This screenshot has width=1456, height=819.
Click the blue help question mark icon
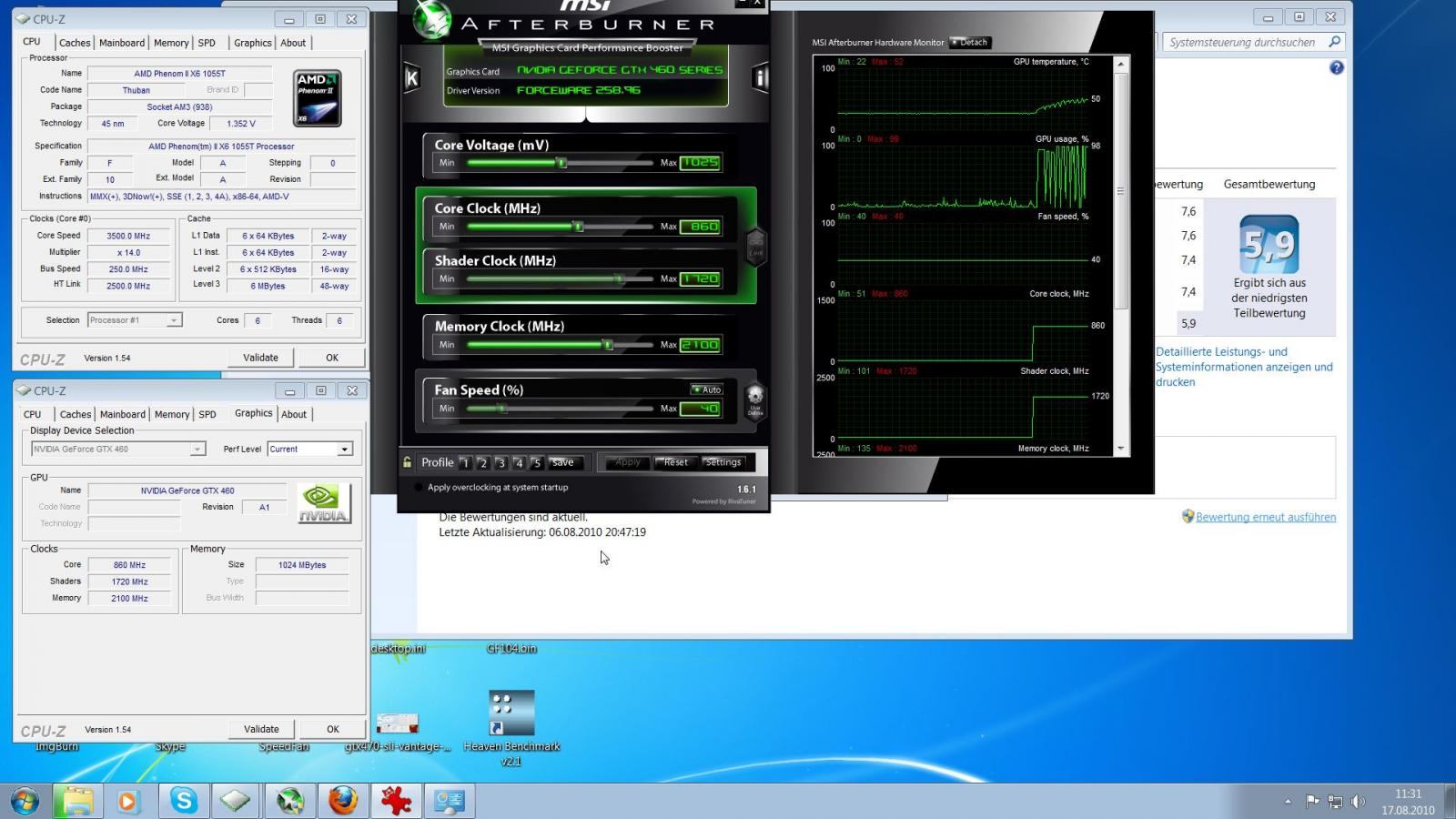[x=1336, y=67]
